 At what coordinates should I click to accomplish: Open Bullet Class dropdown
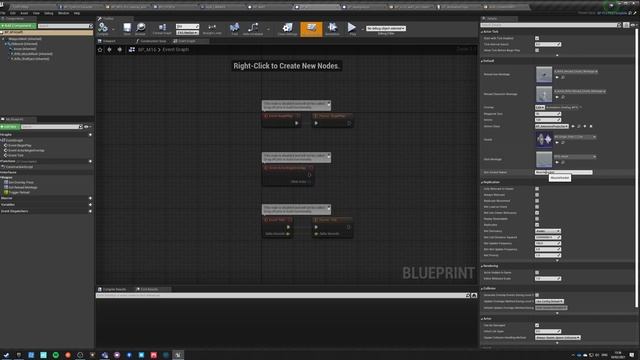(x=552, y=126)
